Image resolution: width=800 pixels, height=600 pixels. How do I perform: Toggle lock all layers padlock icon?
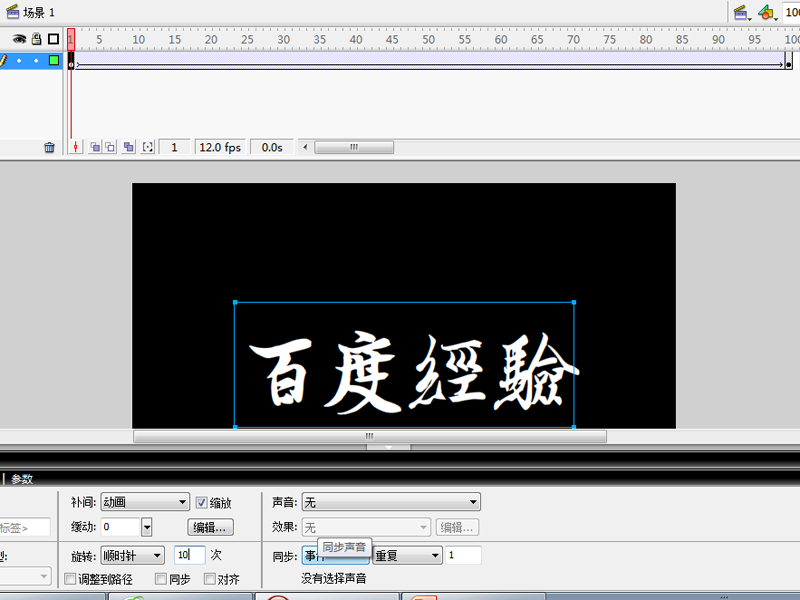click(x=36, y=39)
